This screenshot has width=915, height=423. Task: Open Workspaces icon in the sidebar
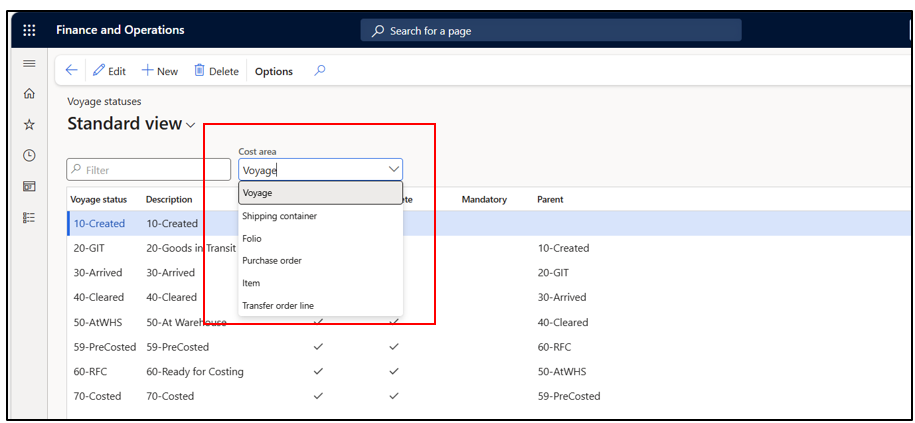[x=29, y=186]
